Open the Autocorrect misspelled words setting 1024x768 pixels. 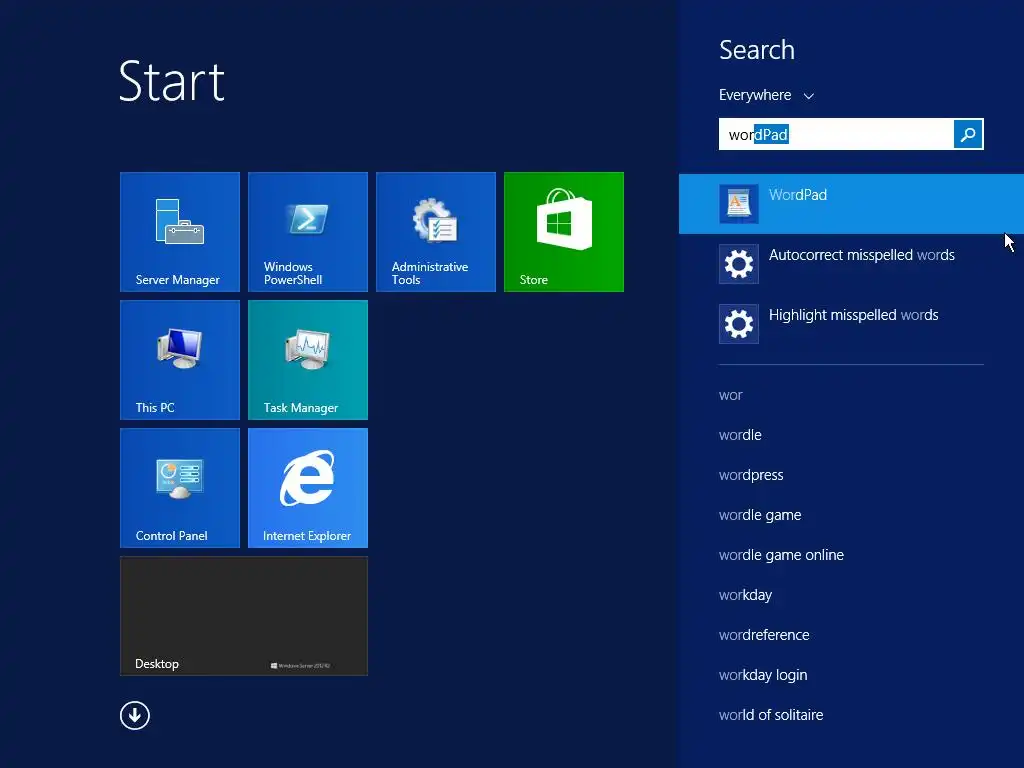click(x=851, y=264)
